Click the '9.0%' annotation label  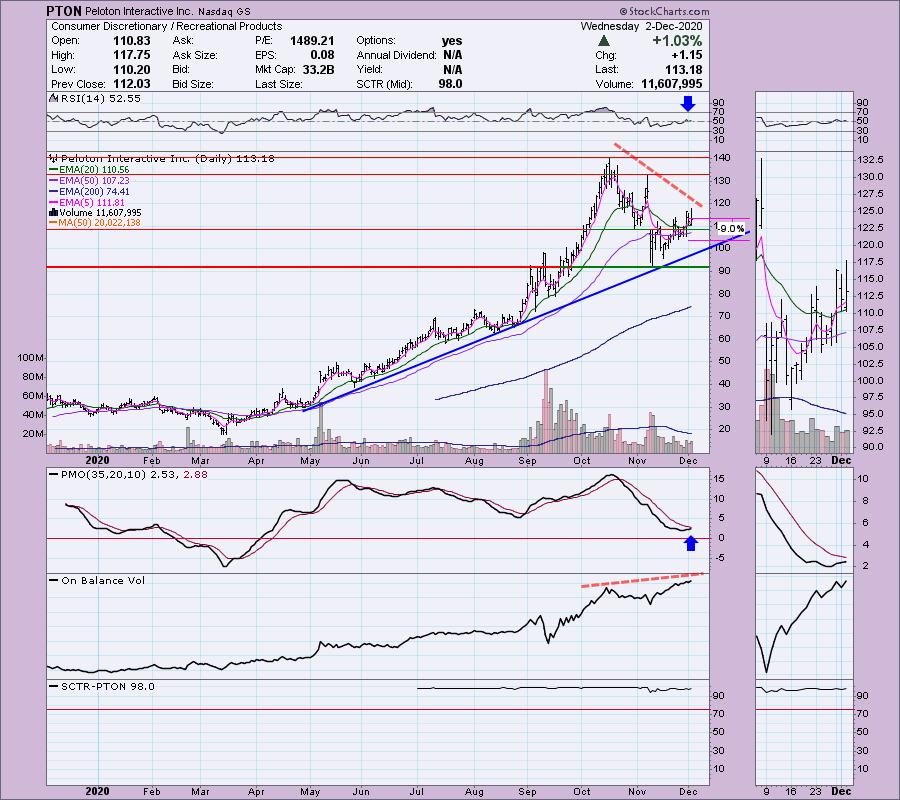tap(731, 229)
